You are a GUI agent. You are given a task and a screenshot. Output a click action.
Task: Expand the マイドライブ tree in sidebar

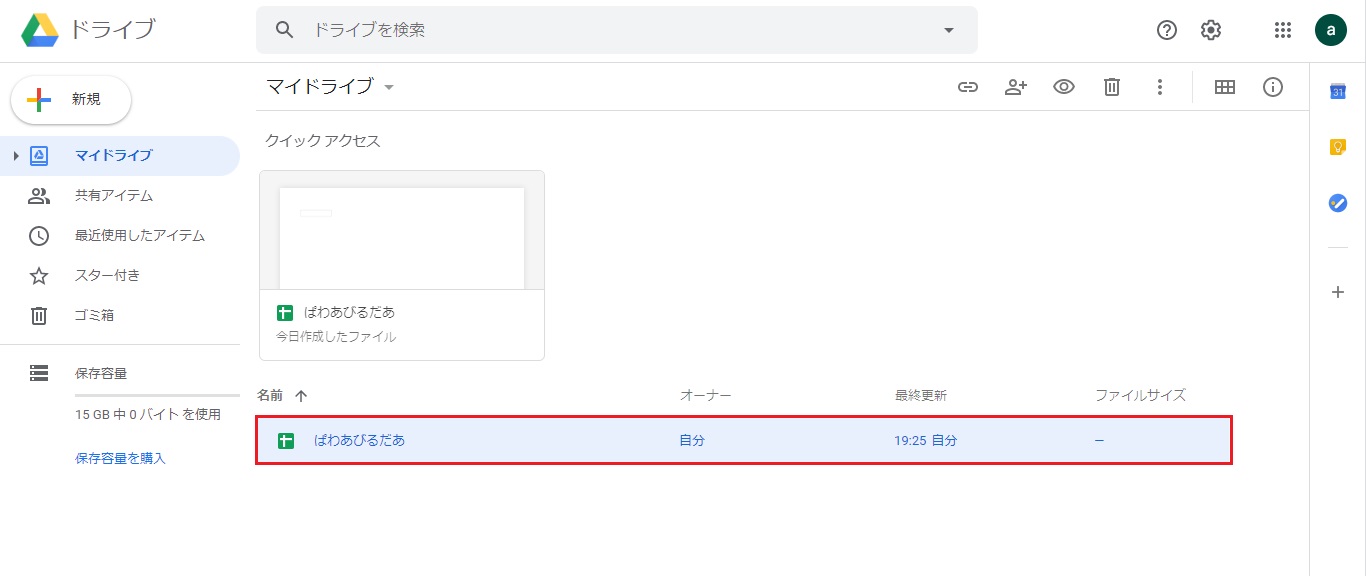pyautogui.click(x=16, y=156)
